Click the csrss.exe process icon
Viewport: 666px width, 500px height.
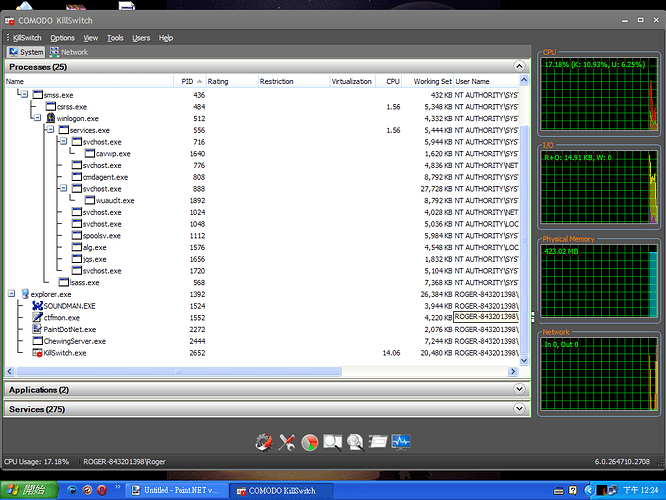(51, 106)
